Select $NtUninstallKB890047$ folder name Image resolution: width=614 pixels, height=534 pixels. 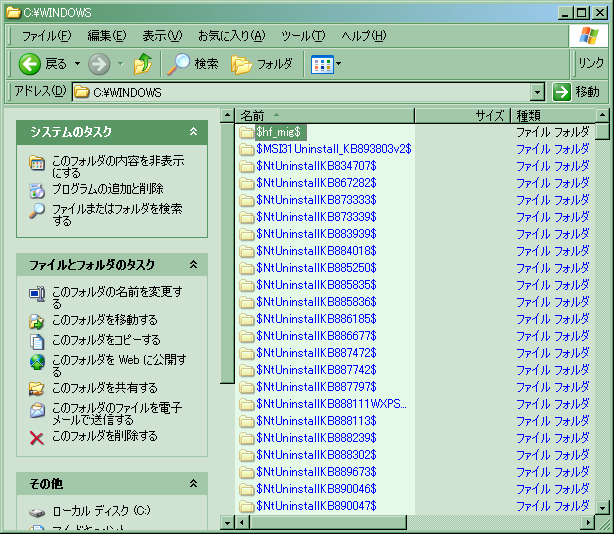click(x=316, y=506)
